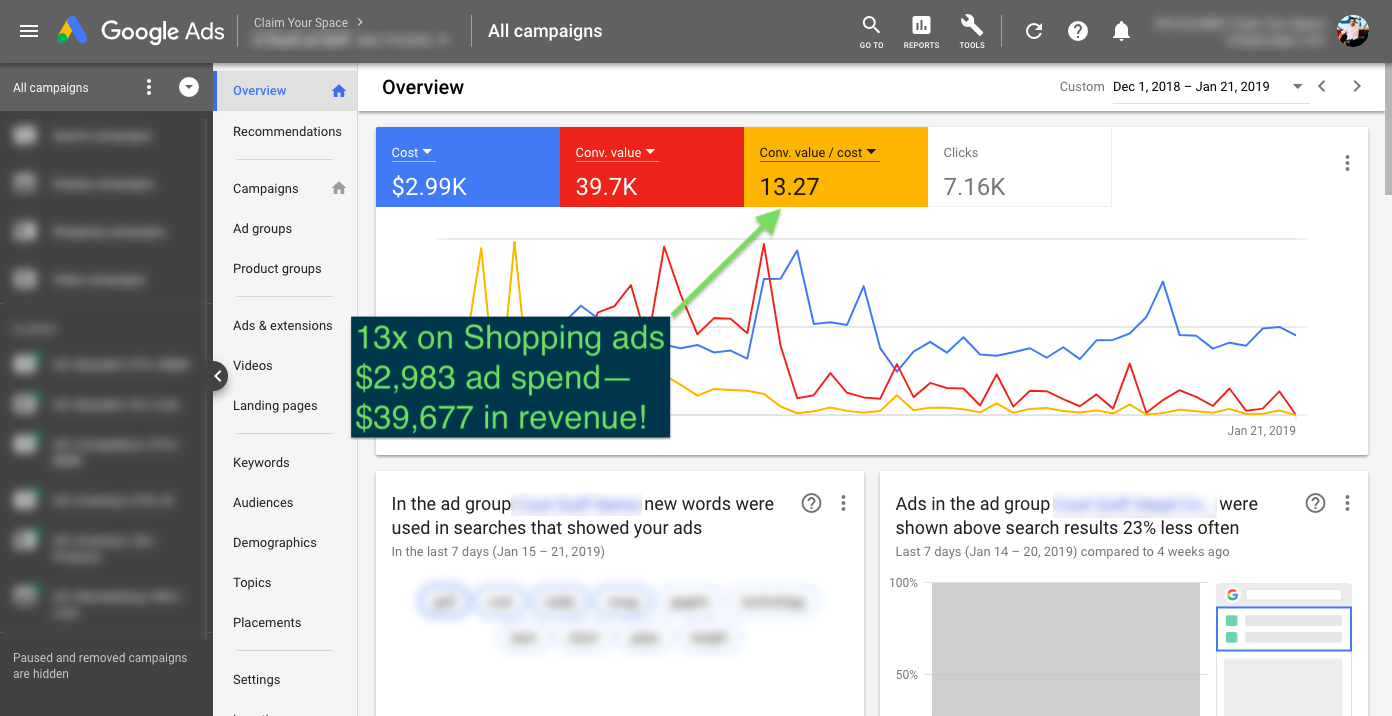Click 'Paused and removed campaigns are hidden' text
The height and width of the screenshot is (716, 1392).
pyautogui.click(x=100, y=666)
